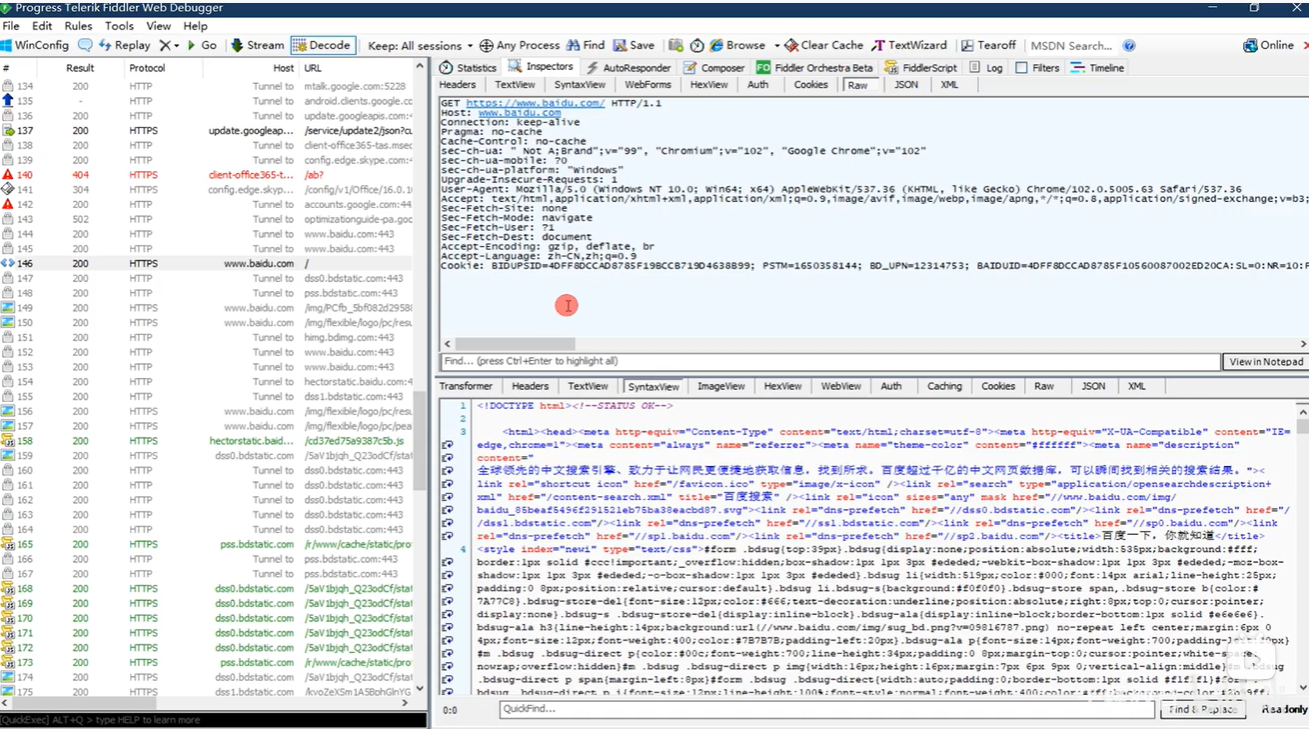1309x729 pixels.
Task: Open the View menu
Action: [x=158, y=26]
